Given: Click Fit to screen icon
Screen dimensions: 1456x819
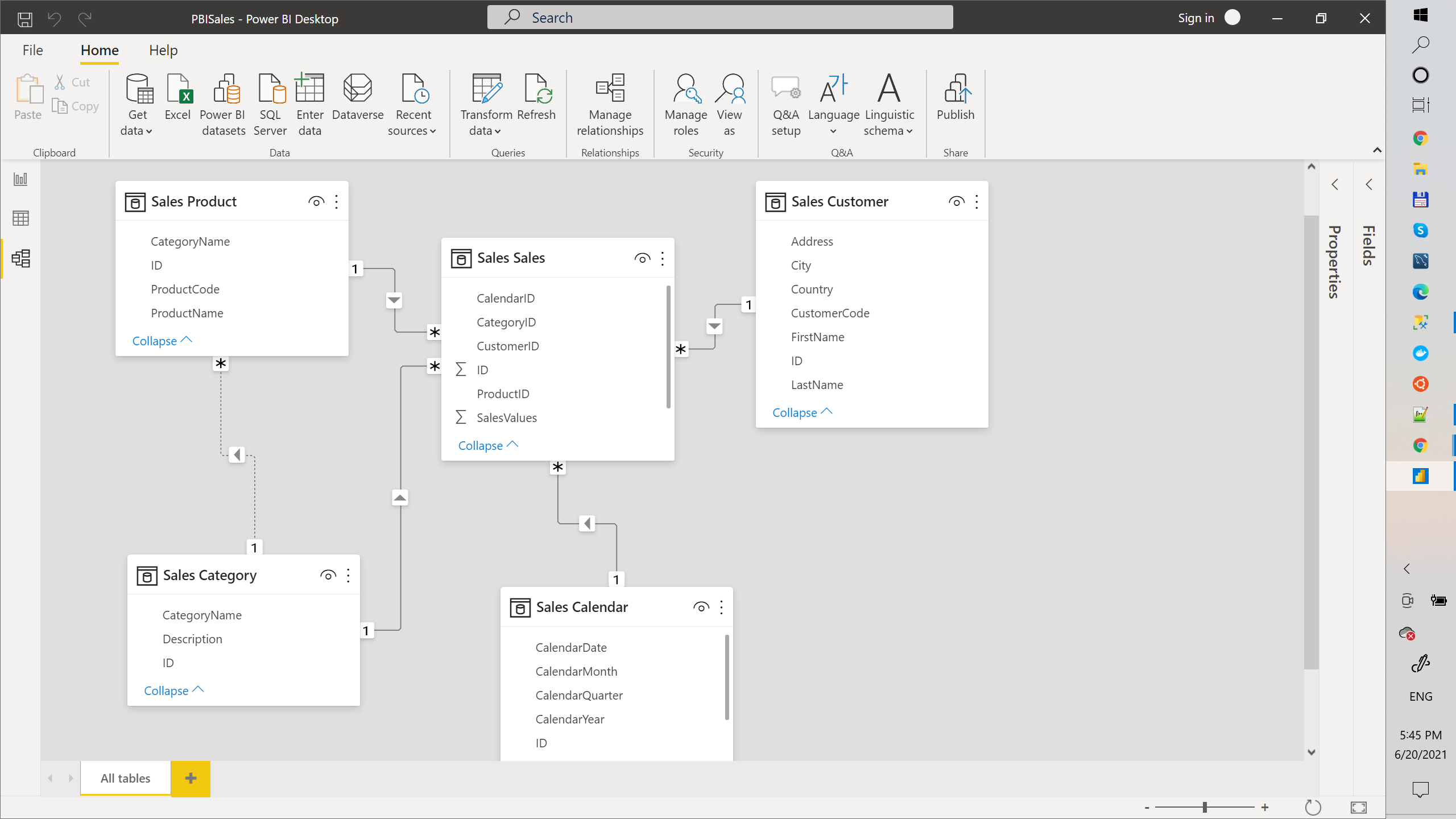Looking at the screenshot, I should pos(1358,807).
